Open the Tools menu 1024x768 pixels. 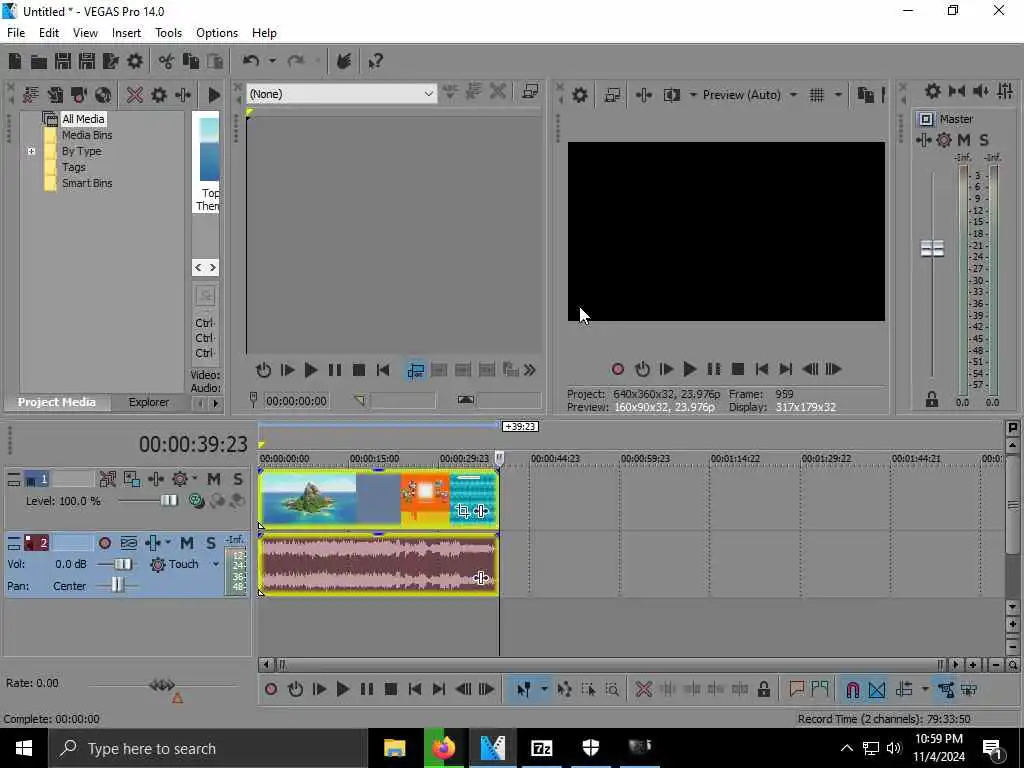pyautogui.click(x=168, y=33)
